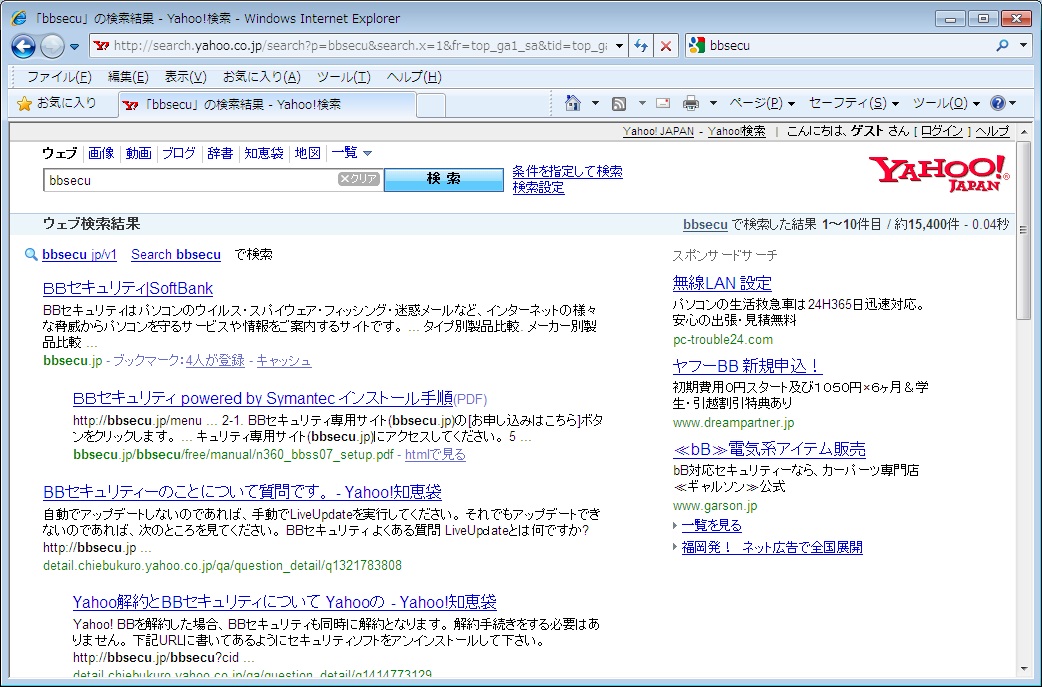Switch to 知恵袋 search category

point(264,153)
